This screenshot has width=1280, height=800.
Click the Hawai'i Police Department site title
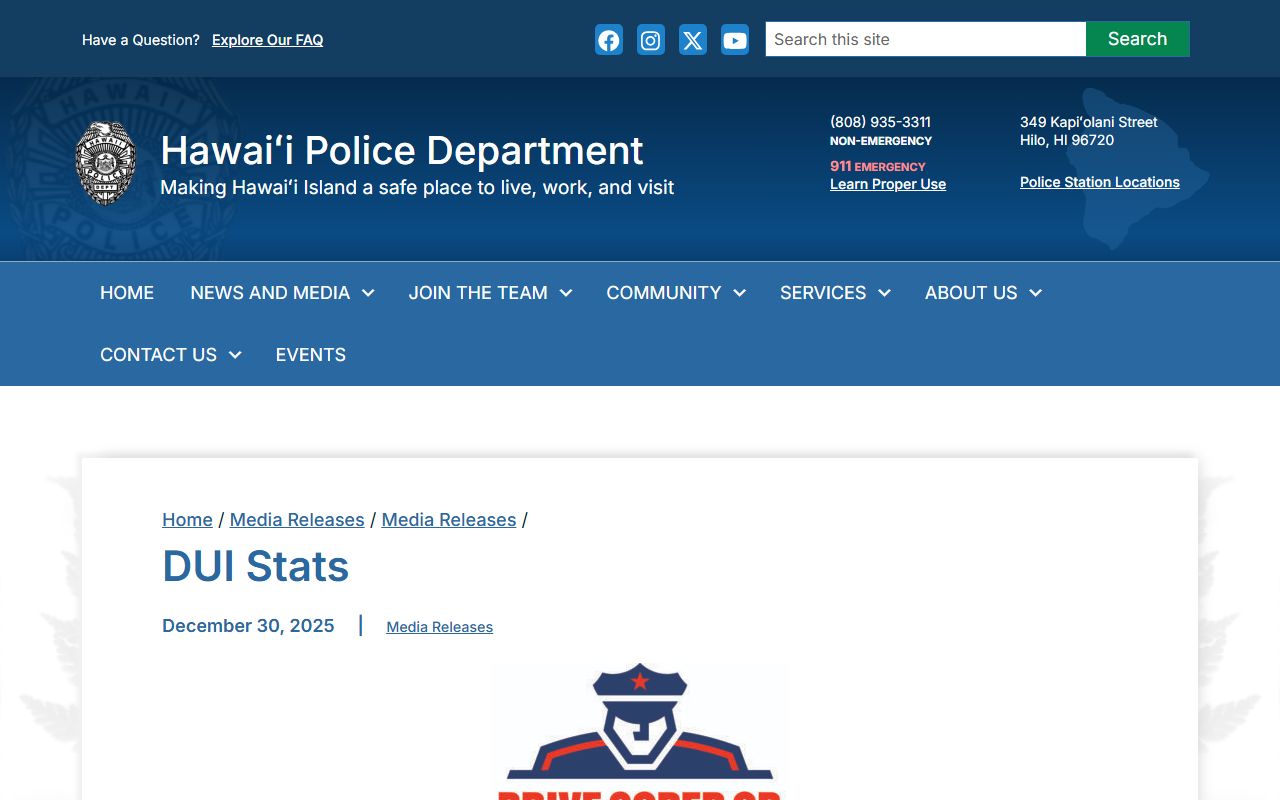(402, 151)
